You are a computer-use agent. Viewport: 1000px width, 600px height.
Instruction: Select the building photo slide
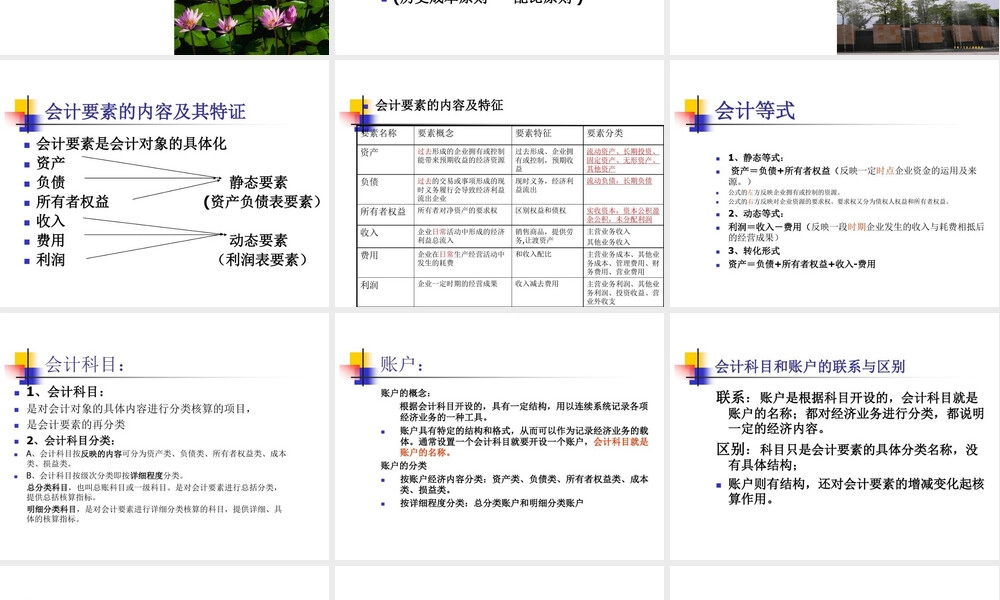coord(835,27)
